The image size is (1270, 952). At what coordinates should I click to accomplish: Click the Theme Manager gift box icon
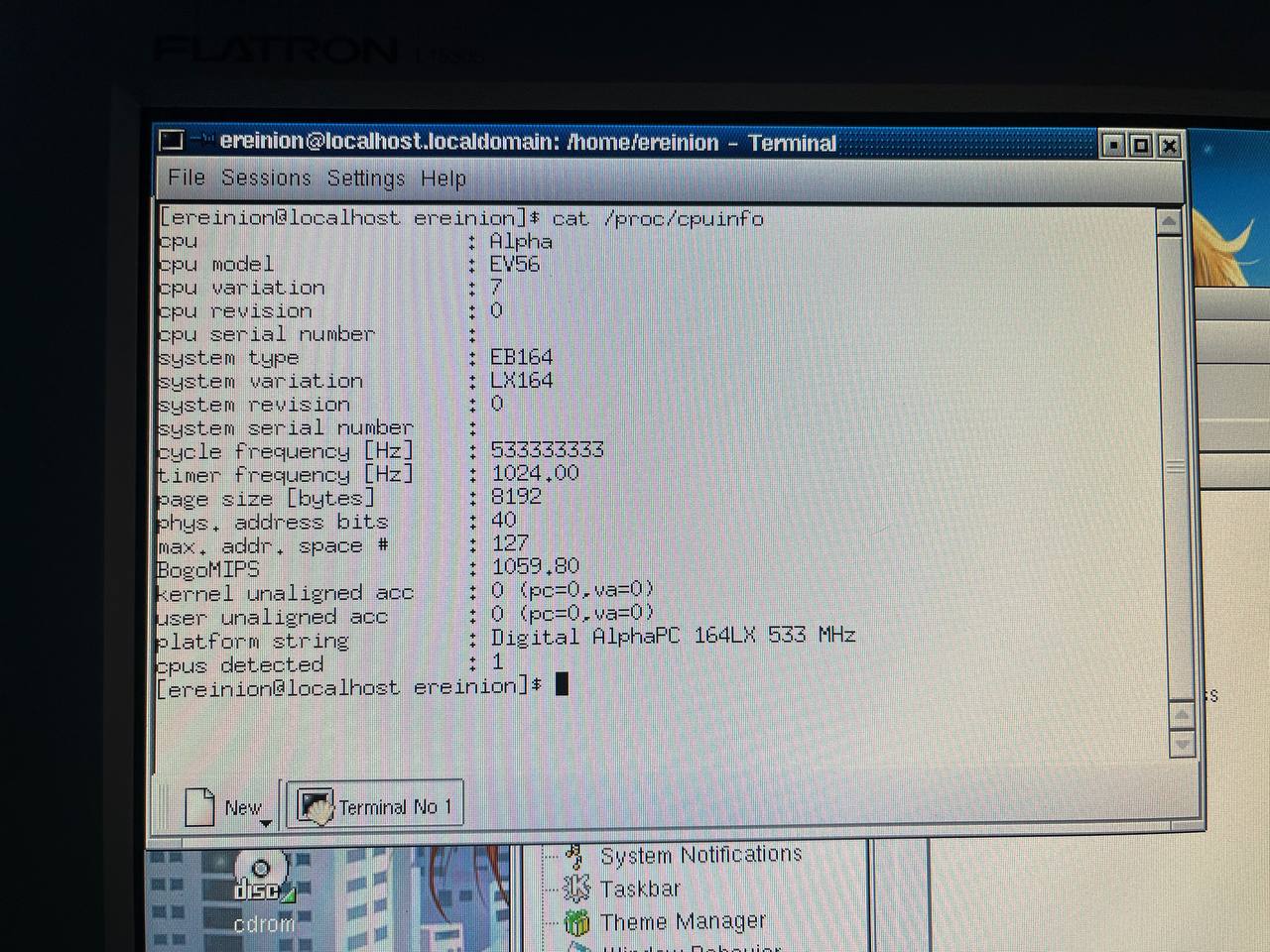click(576, 922)
